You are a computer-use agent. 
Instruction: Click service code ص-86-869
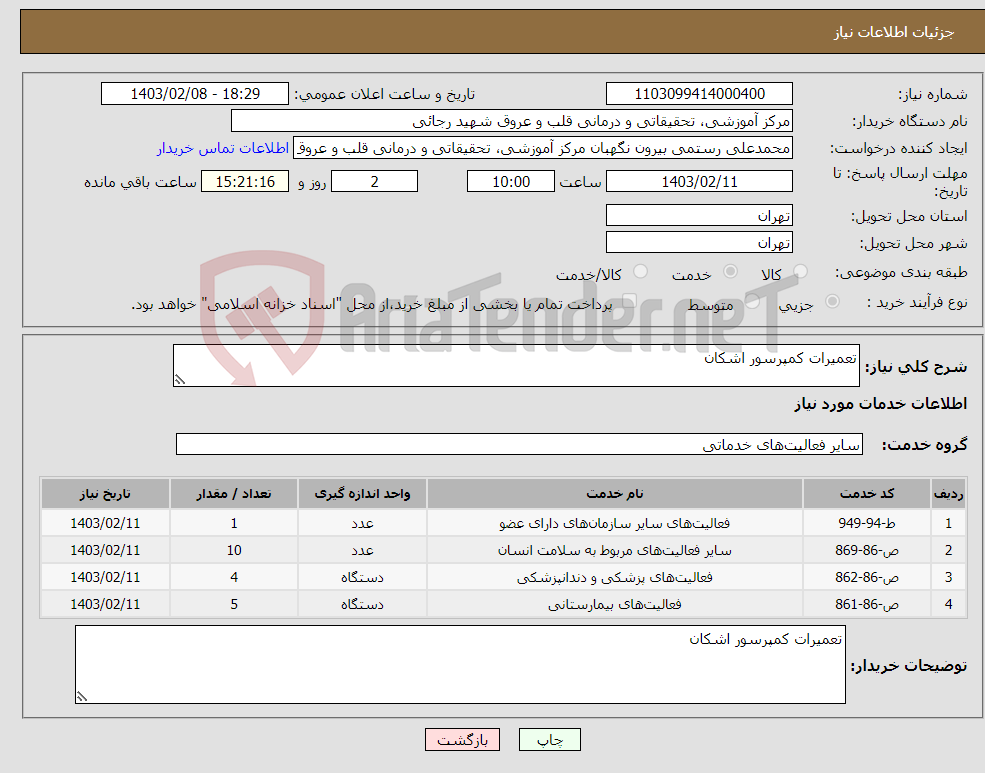pos(866,550)
